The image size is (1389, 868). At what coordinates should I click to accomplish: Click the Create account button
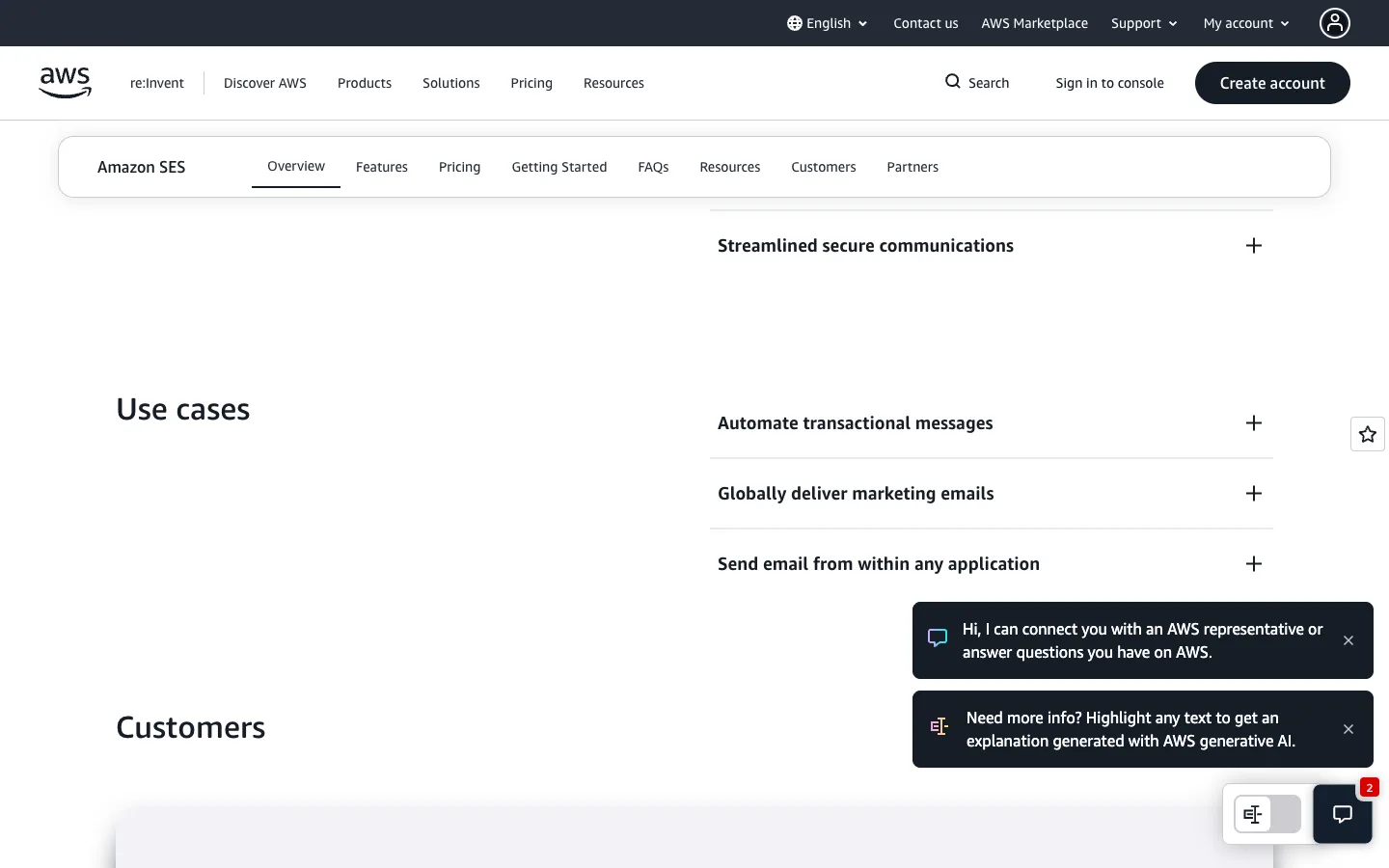pos(1272,83)
